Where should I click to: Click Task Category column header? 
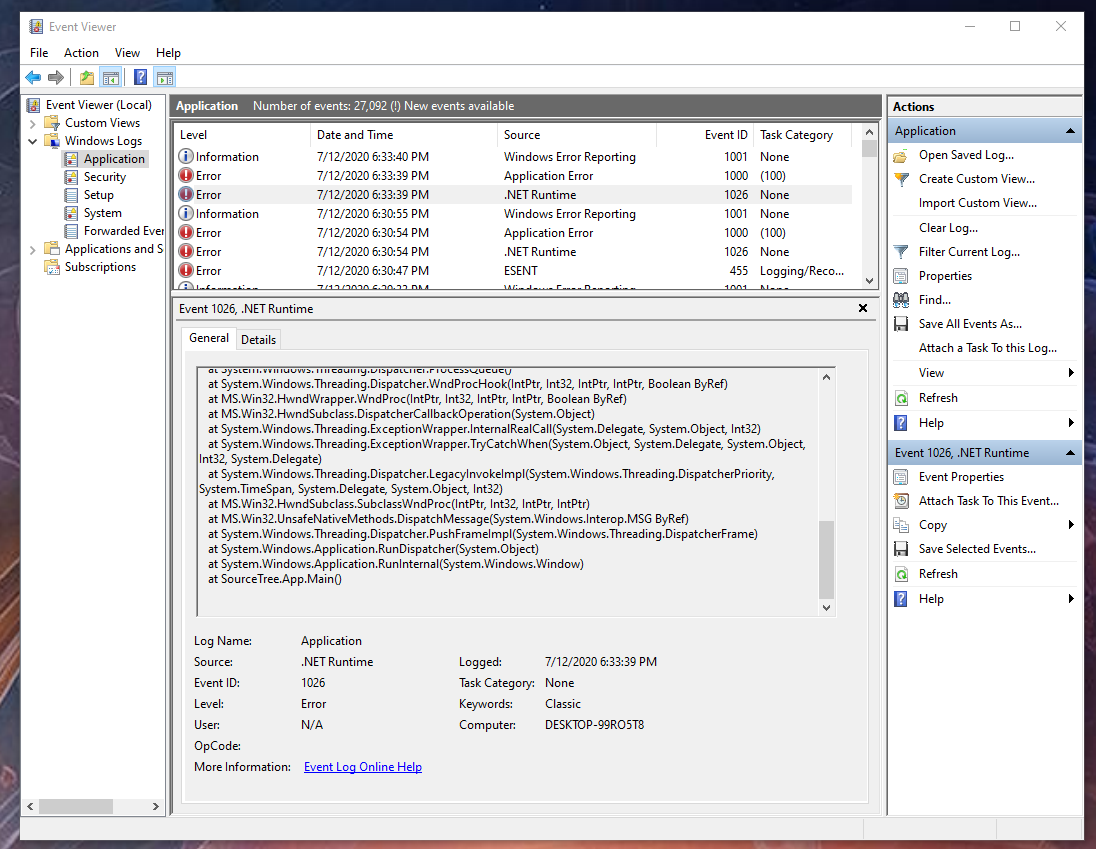[802, 135]
